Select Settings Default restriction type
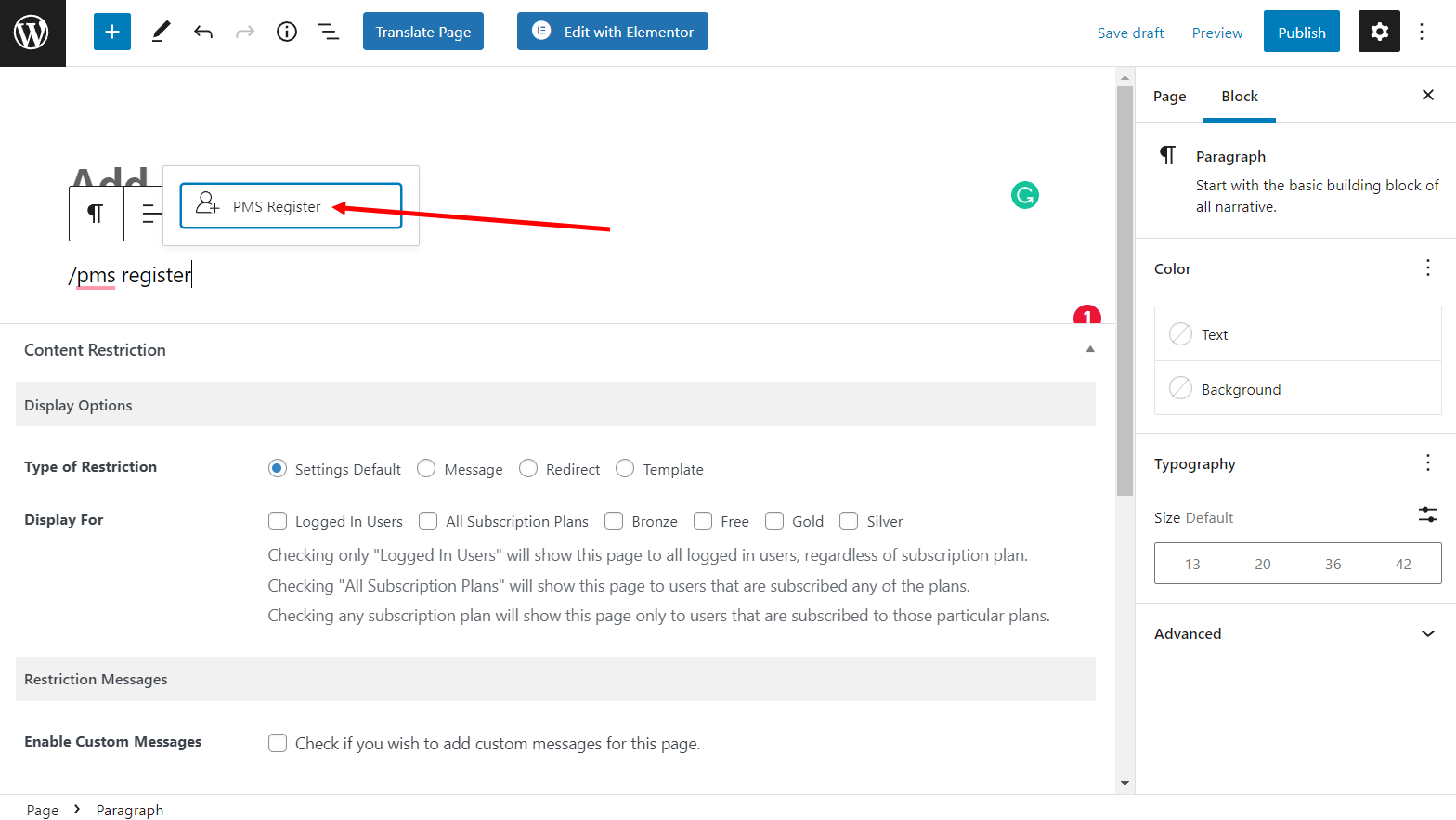 pyautogui.click(x=277, y=468)
